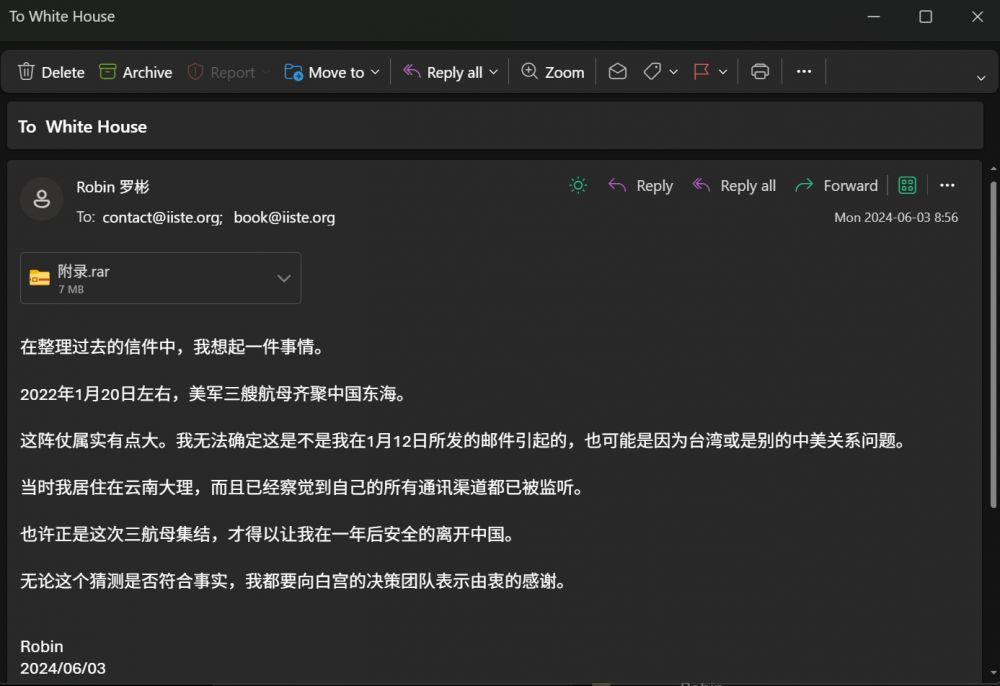Mark message read or unread envelope icon

click(618, 72)
